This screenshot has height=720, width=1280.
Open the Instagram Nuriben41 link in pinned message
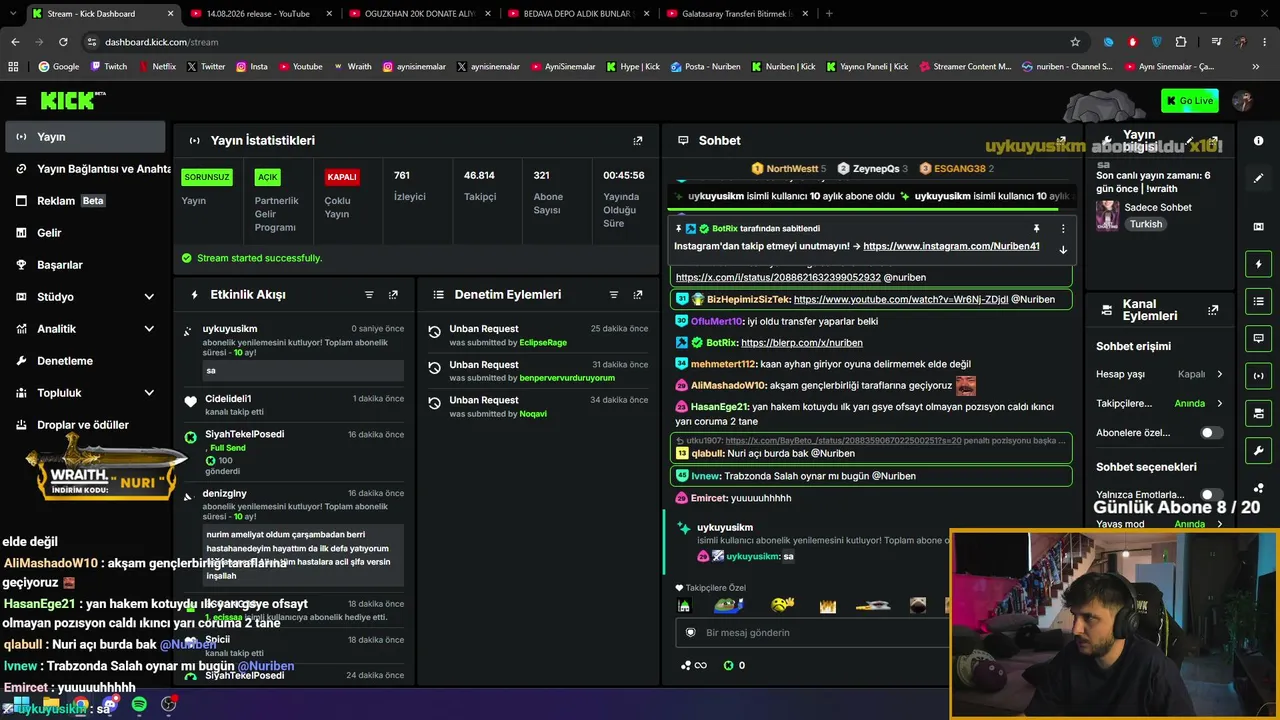click(951, 246)
